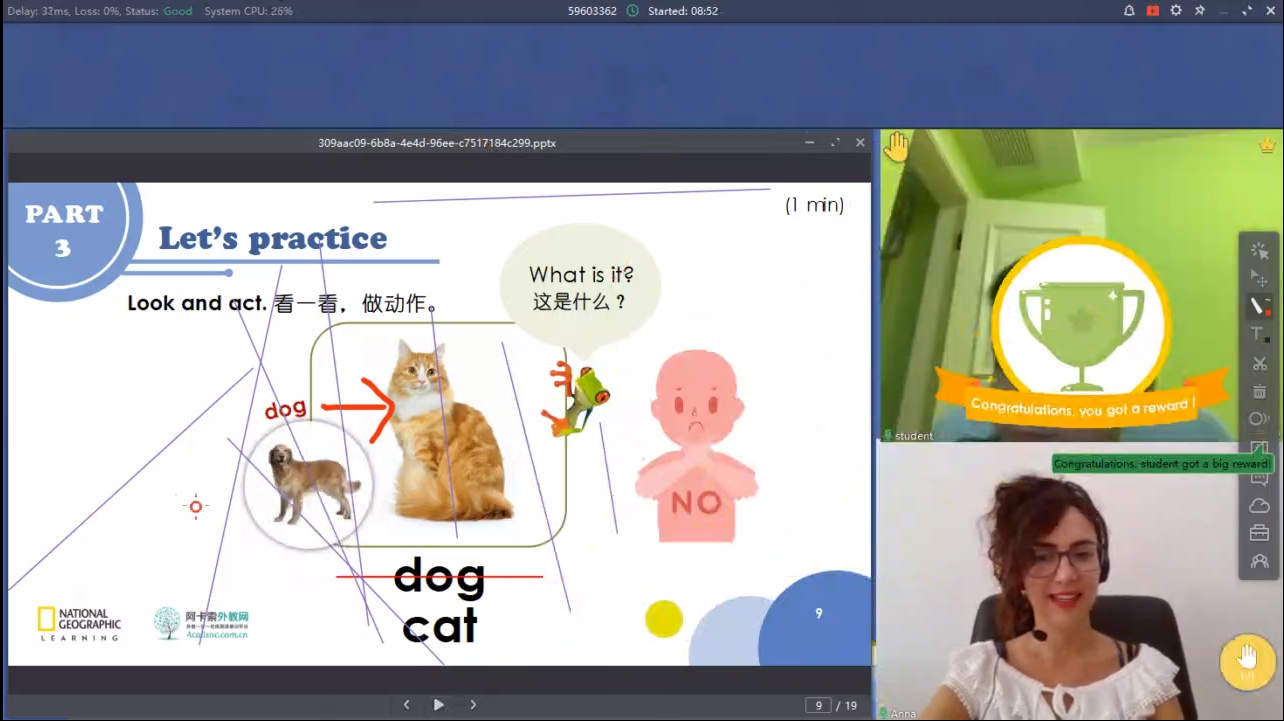Toggle pin window on top

[1200, 11]
